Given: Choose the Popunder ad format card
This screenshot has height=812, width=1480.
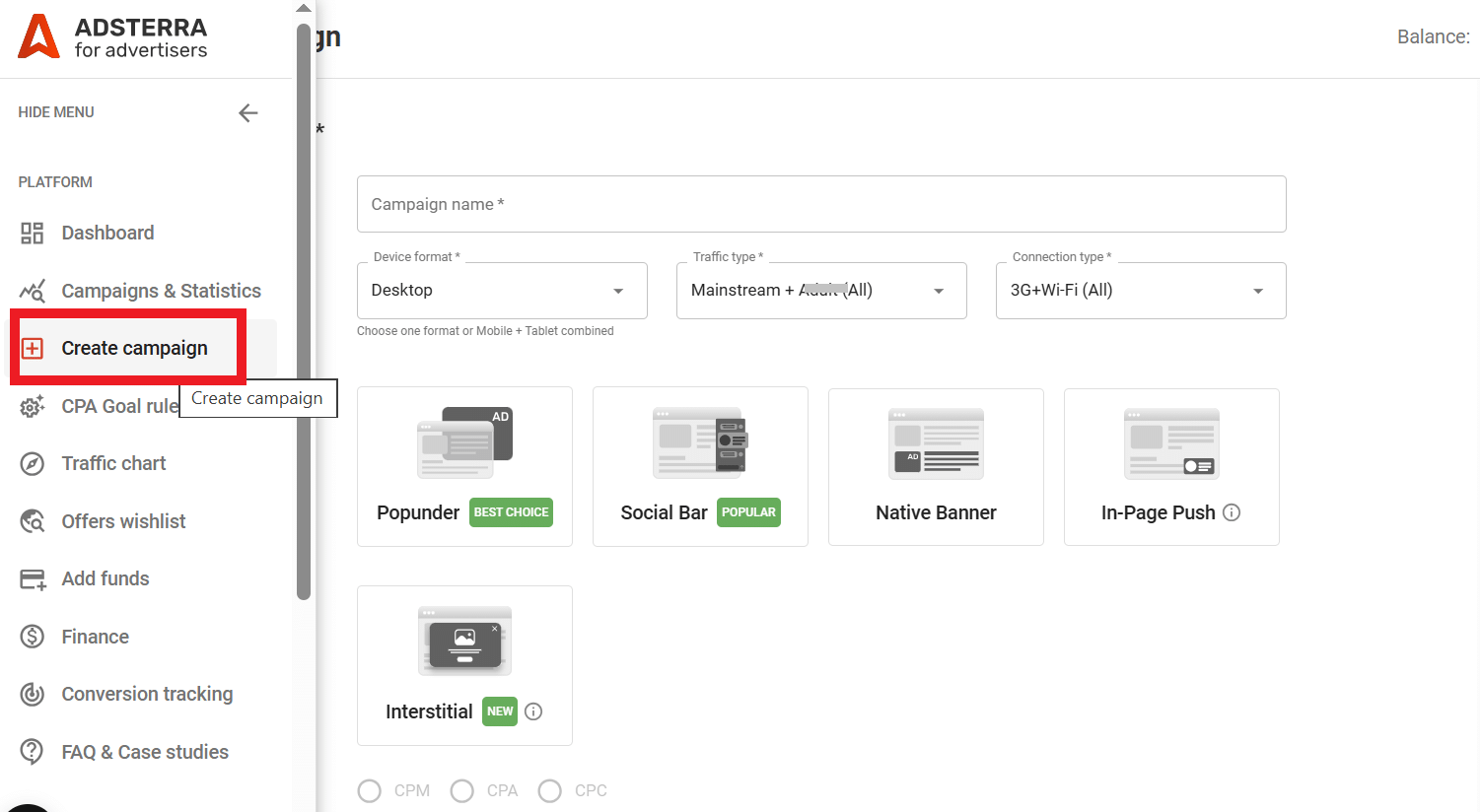Looking at the screenshot, I should tap(464, 466).
